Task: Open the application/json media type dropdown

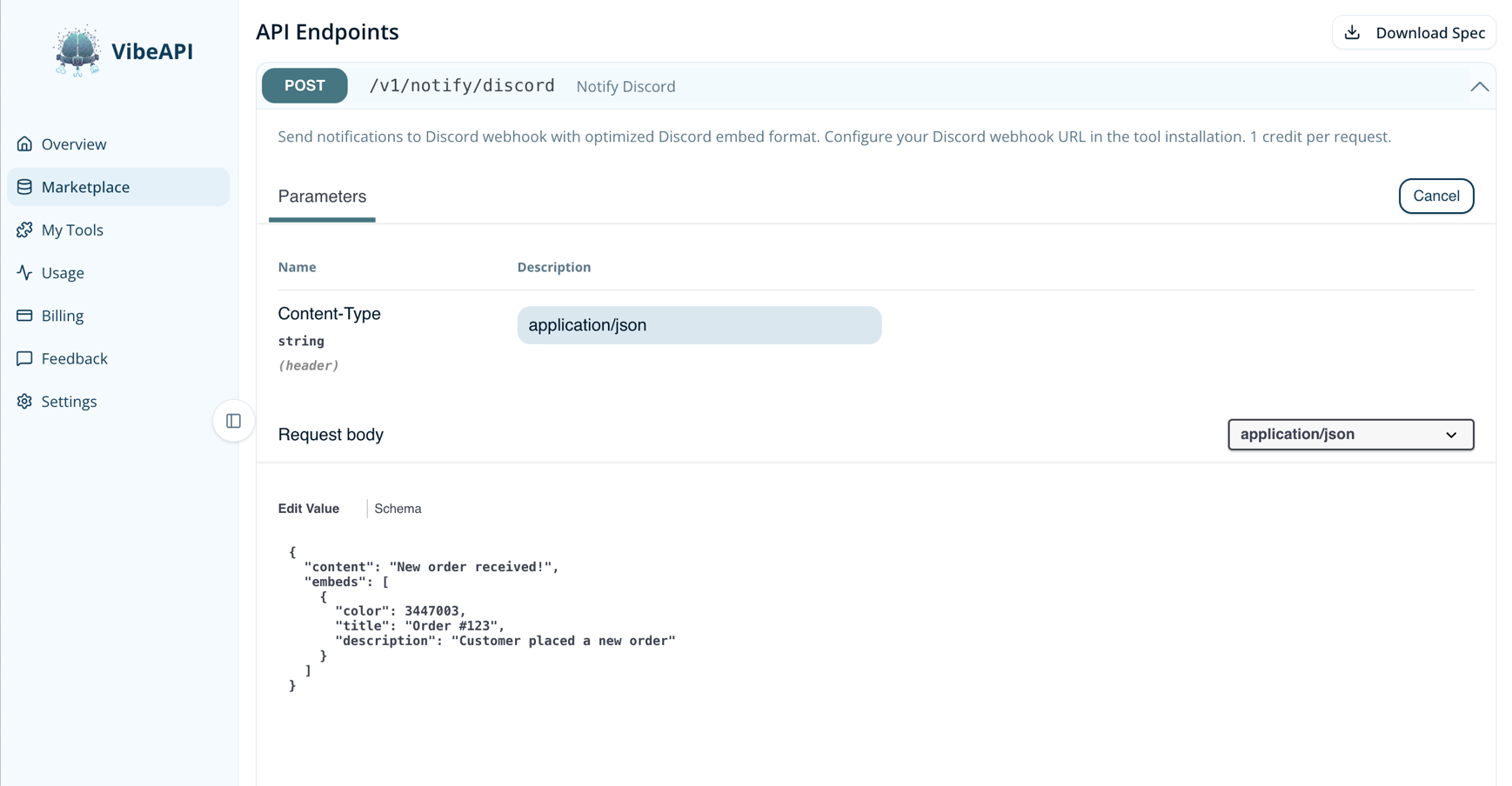Action: coord(1349,434)
